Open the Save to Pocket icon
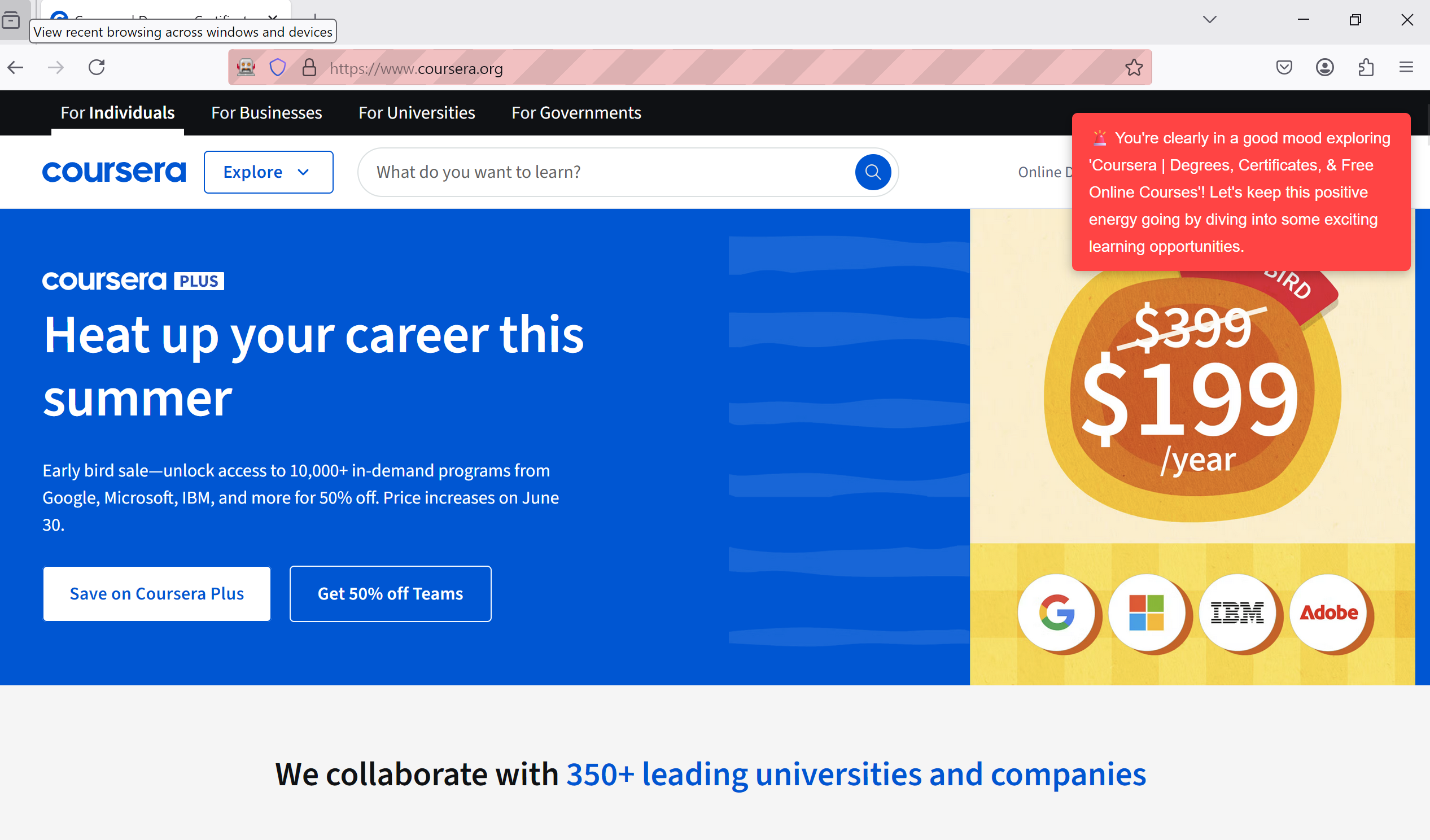The image size is (1430, 840). 1284,68
